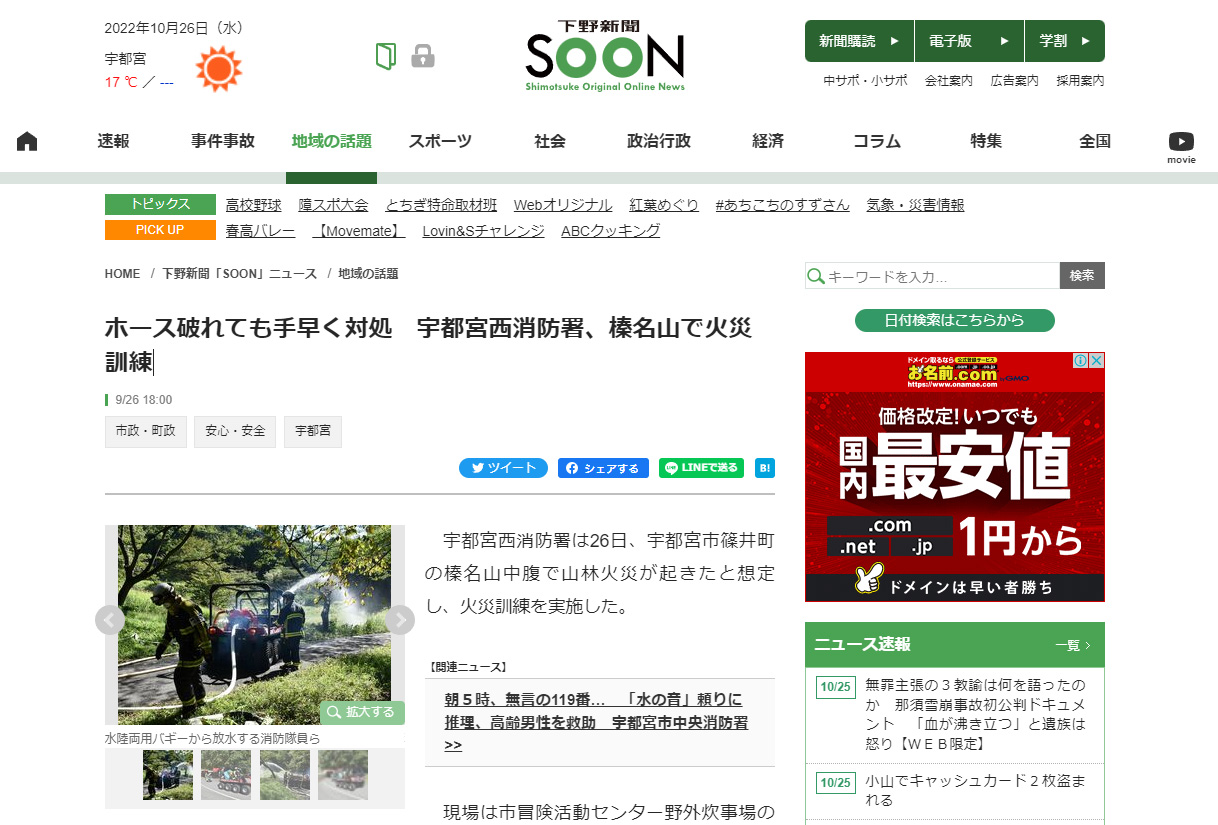Open 日付検索はこちらから date search

click(x=954, y=320)
